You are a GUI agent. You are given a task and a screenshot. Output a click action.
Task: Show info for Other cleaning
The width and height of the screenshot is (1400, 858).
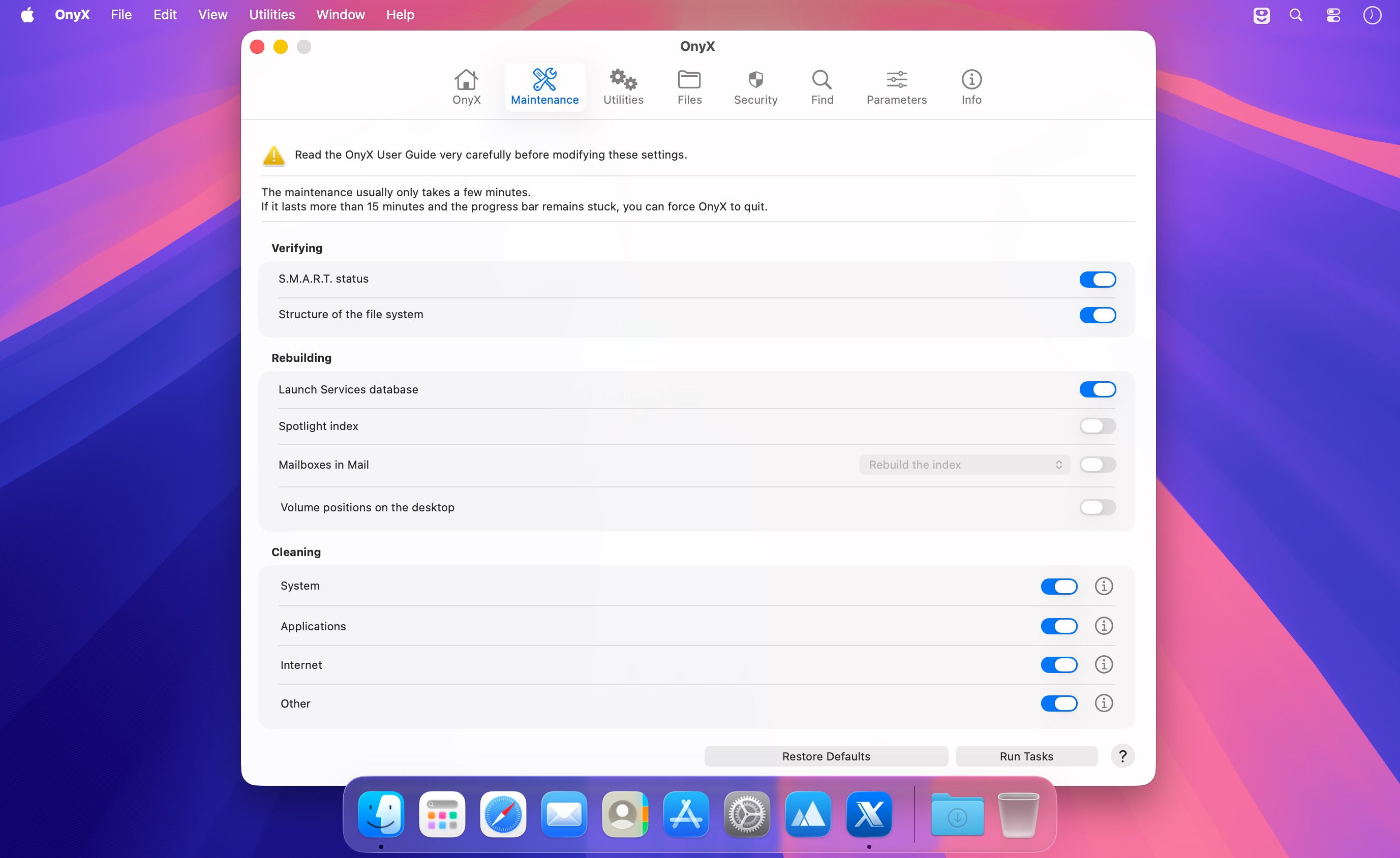point(1104,703)
